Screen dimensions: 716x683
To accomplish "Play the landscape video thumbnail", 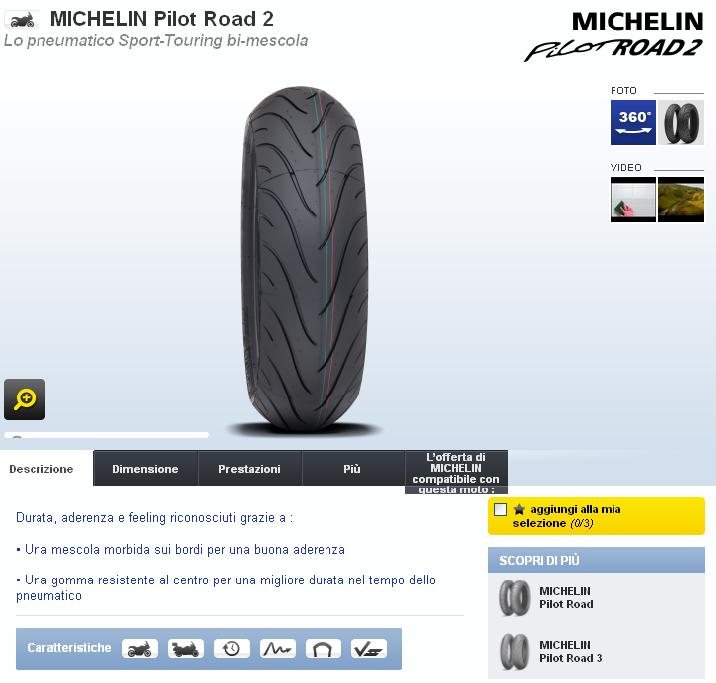I will (x=681, y=200).
